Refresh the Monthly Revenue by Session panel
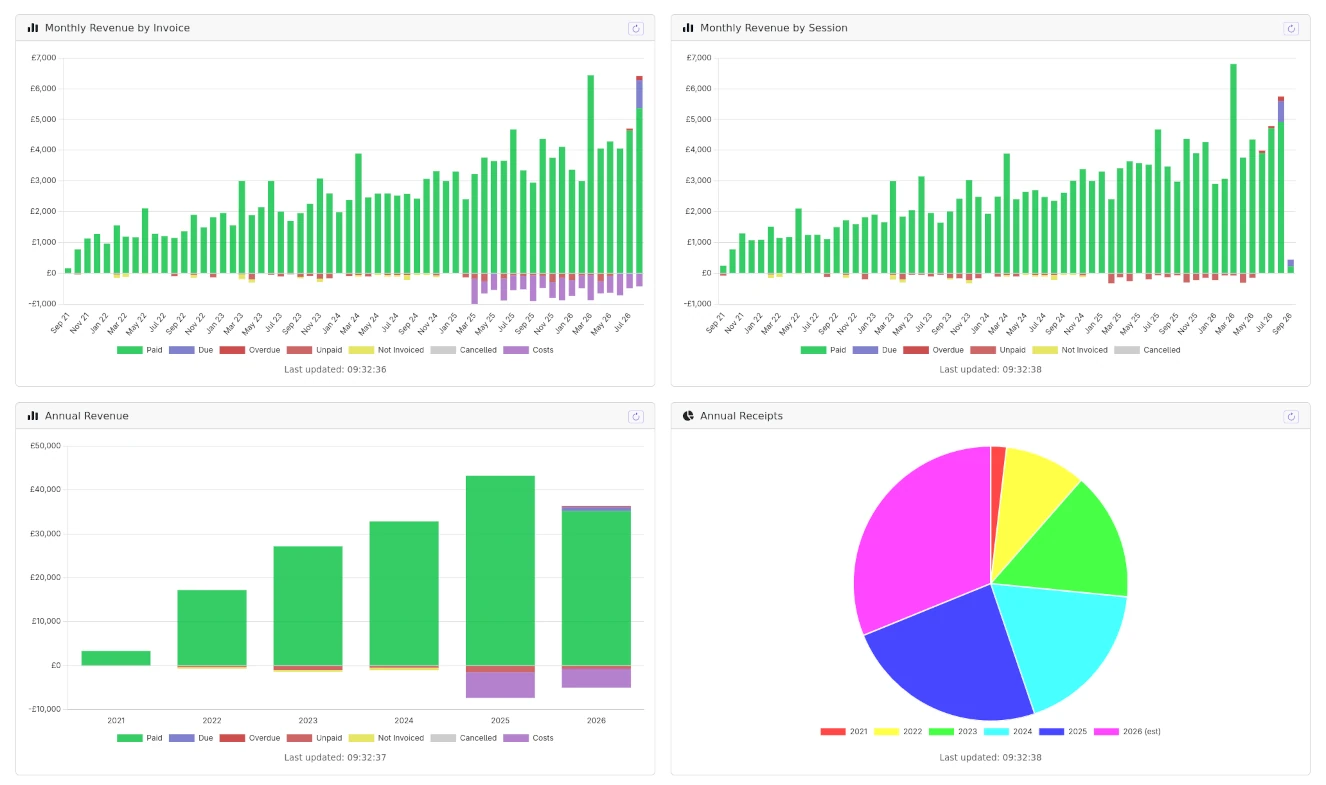Image resolution: width=1326 pixels, height=785 pixels. click(1291, 28)
